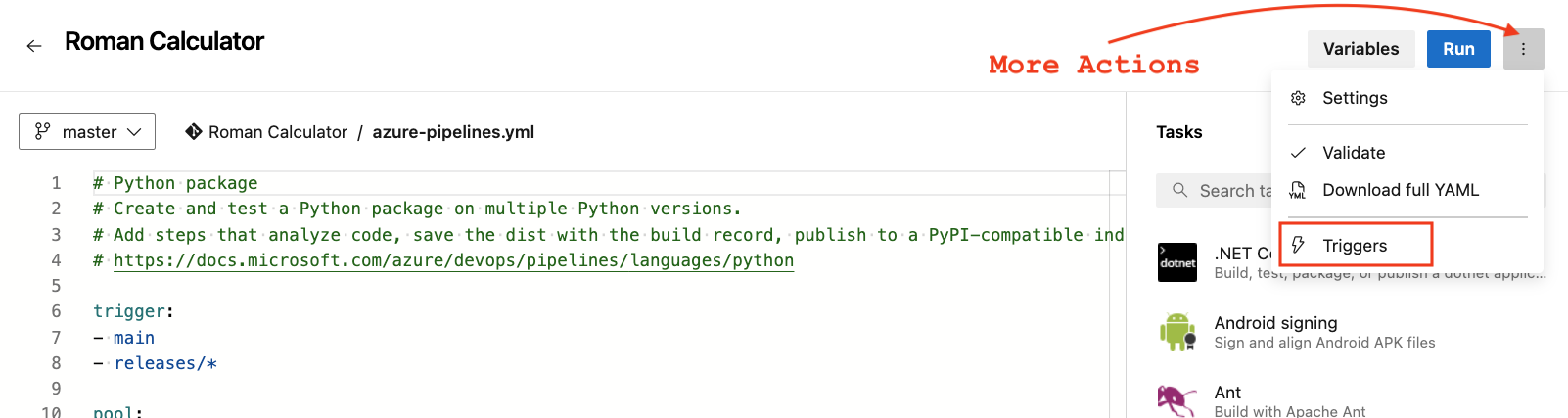Click the .NET Core task icon
The image size is (1568, 418).
1176,262
